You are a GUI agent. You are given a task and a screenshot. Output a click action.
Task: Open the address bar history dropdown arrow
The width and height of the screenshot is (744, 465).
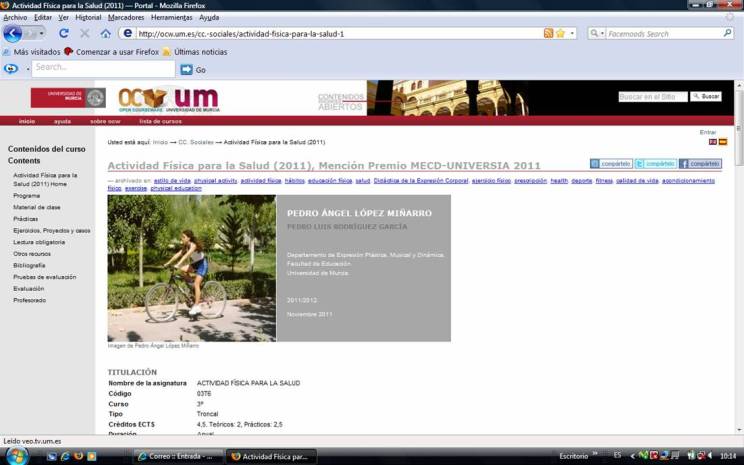coord(574,33)
